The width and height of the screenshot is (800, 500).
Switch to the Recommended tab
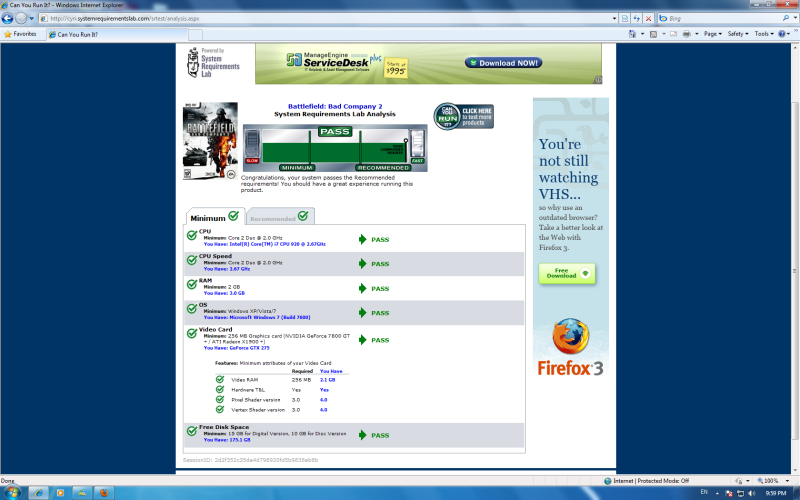pyautogui.click(x=279, y=217)
